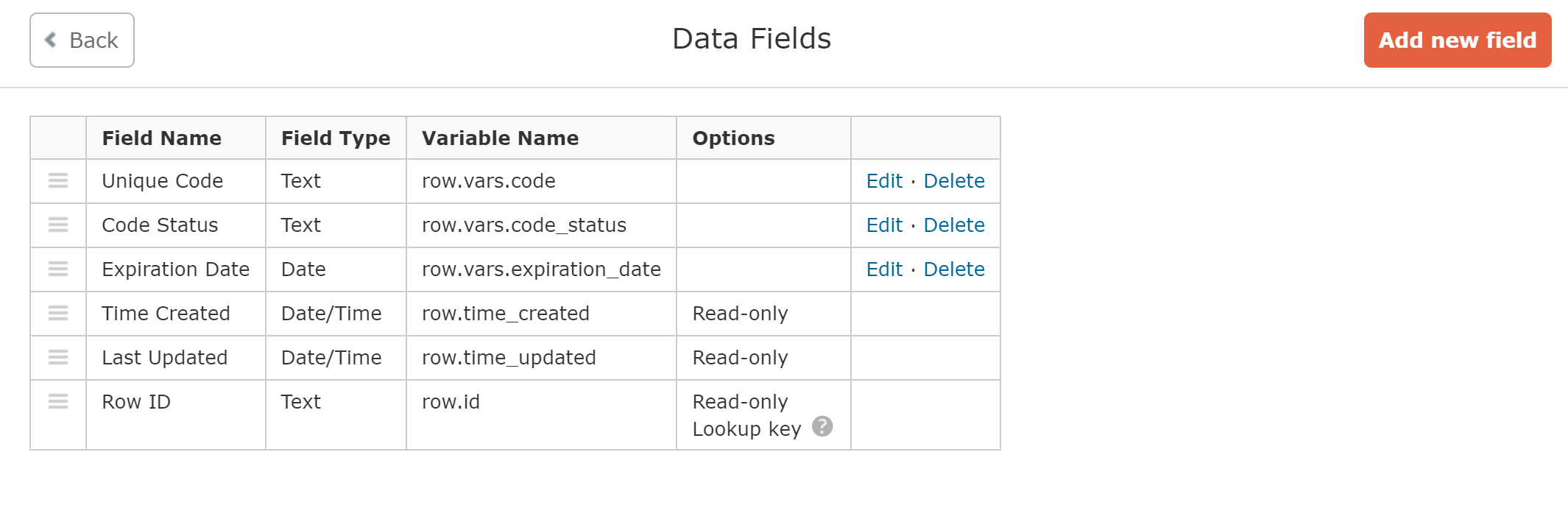The width and height of the screenshot is (1568, 508).
Task: Click the drag handle for Last Updated row
Action: pos(58,357)
